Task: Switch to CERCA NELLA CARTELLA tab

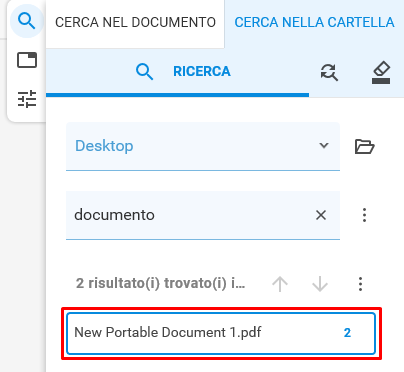Action: pos(314,23)
